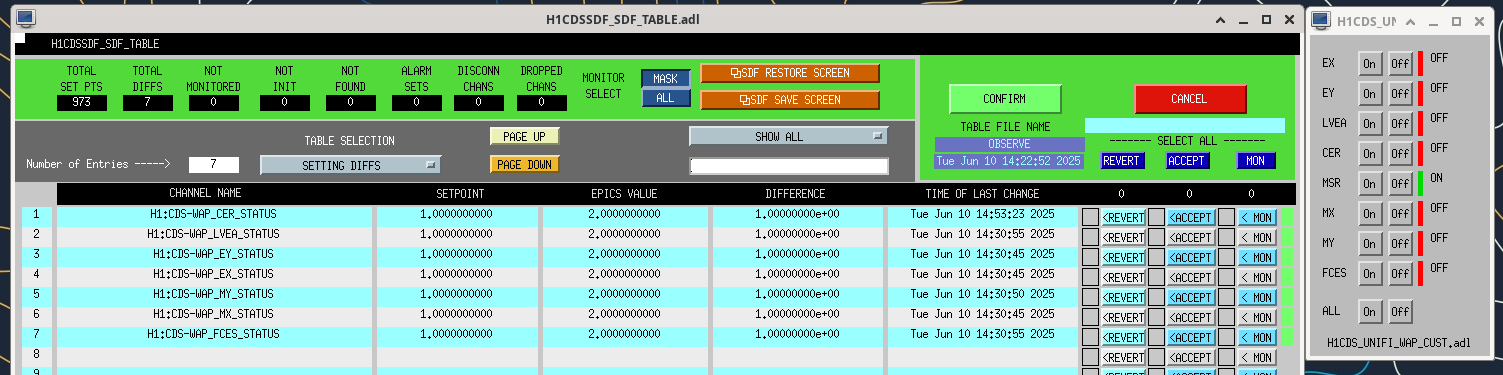Screen dimensions: 1503x375
Task: Turn EX access point Off
Action: click(x=1400, y=63)
